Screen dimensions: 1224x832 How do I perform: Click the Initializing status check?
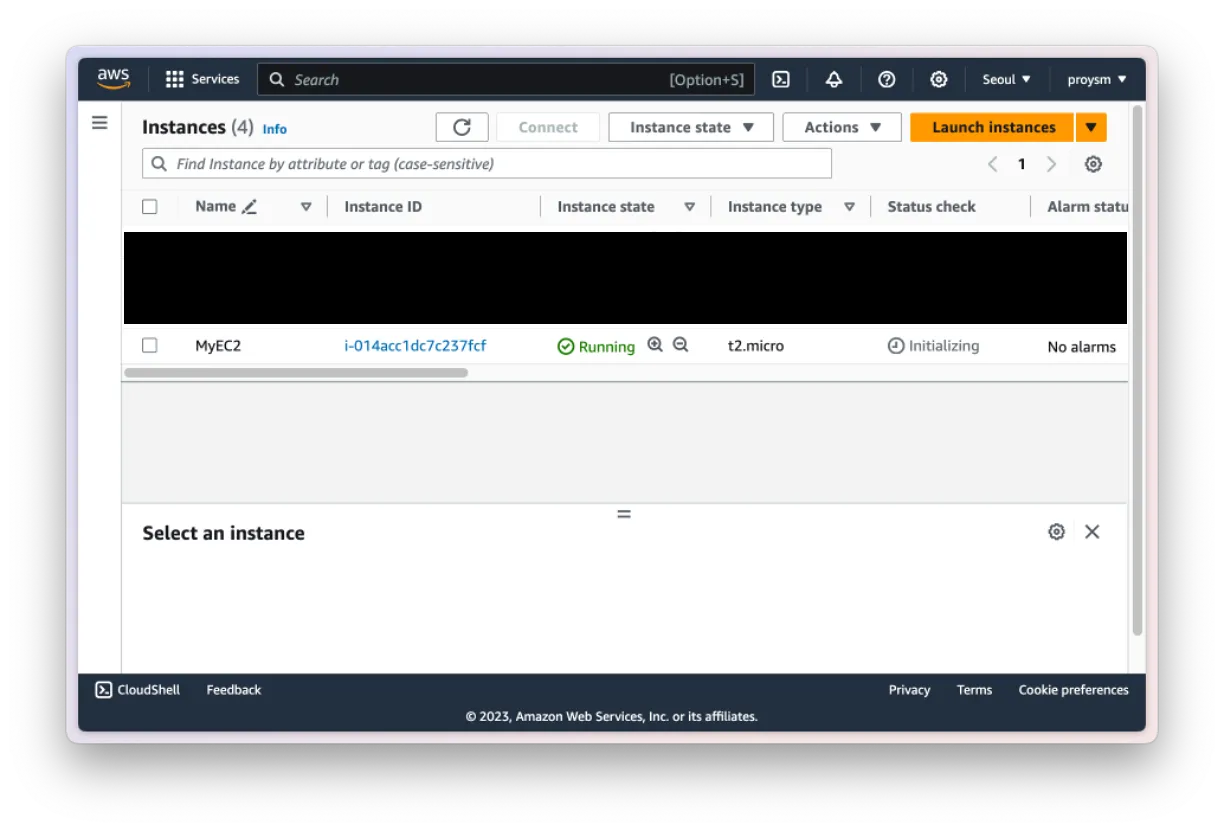pos(933,346)
